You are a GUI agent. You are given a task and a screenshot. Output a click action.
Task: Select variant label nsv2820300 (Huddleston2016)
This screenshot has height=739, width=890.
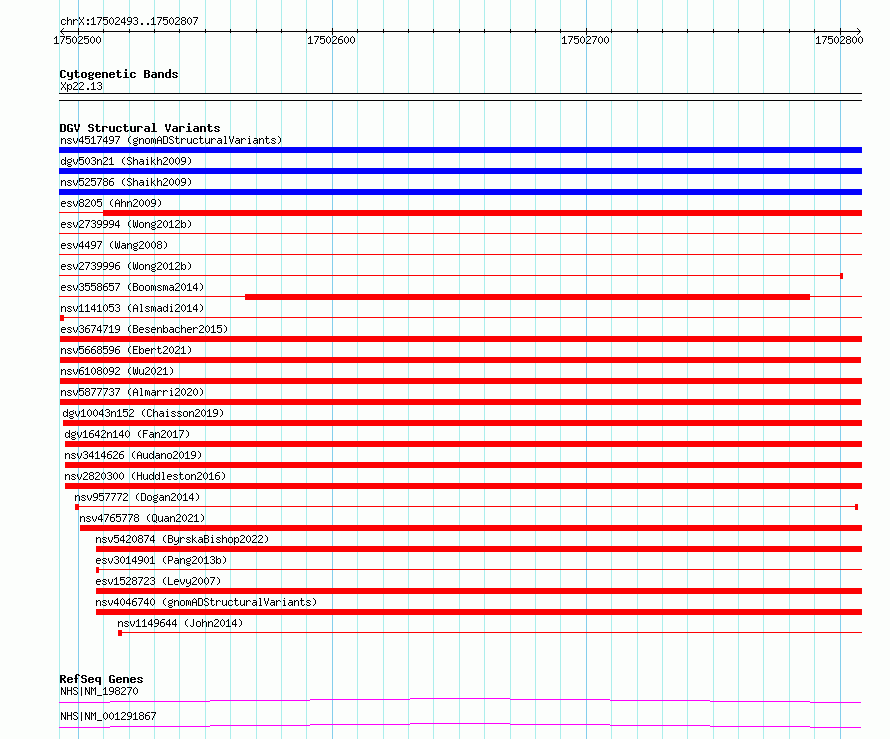(145, 476)
